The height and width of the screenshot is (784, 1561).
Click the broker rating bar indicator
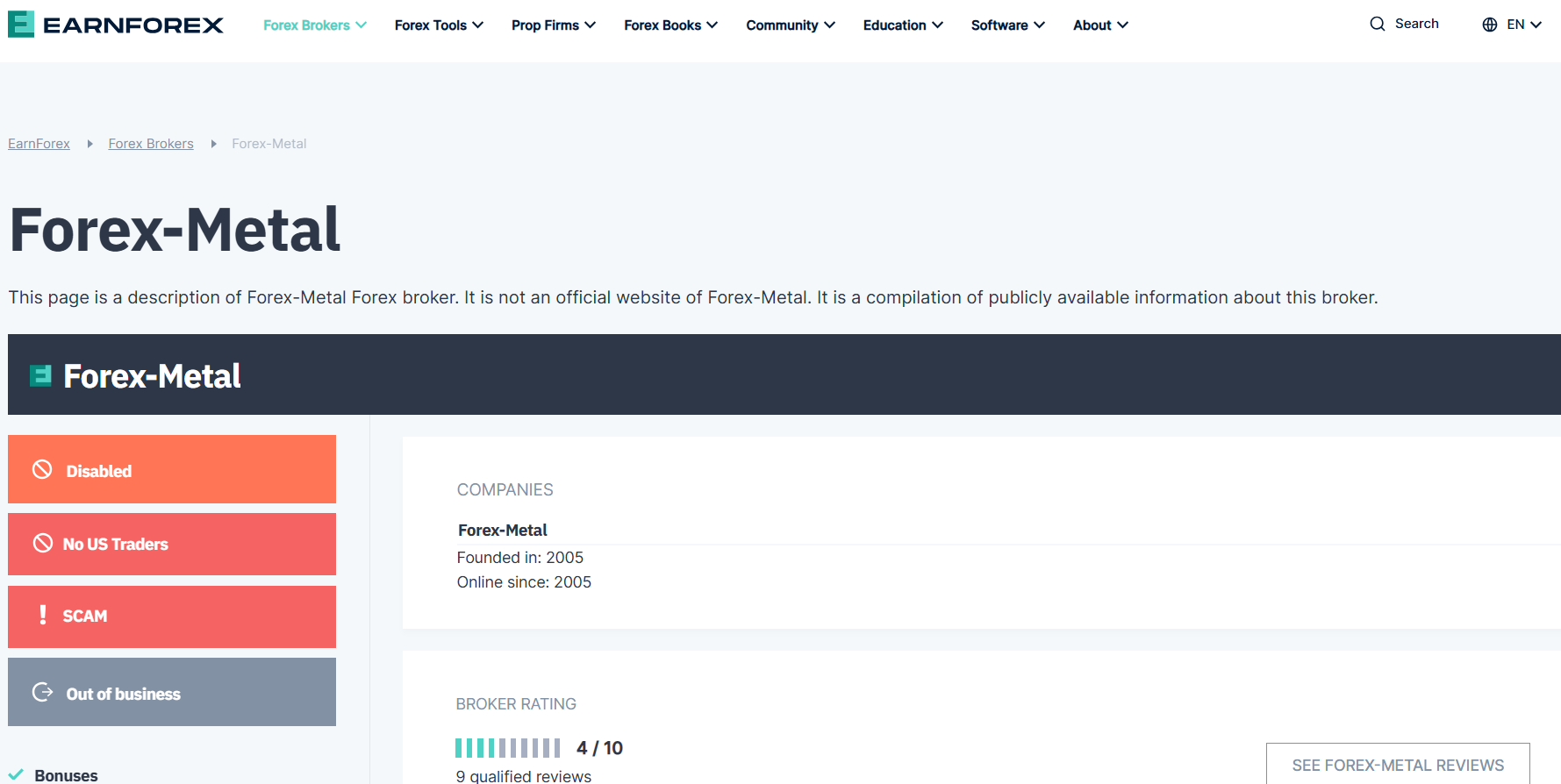click(507, 748)
